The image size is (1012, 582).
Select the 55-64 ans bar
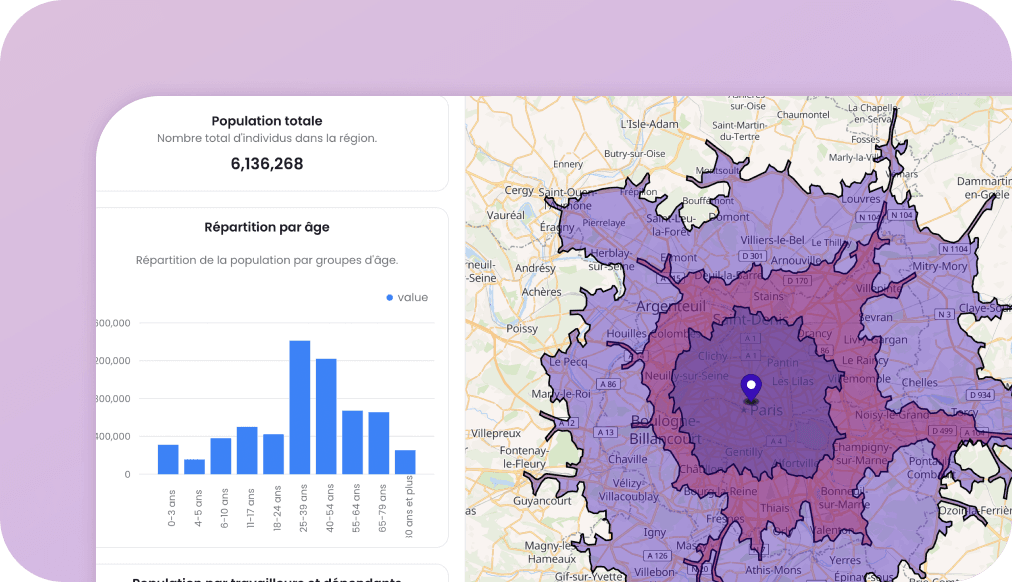352,442
